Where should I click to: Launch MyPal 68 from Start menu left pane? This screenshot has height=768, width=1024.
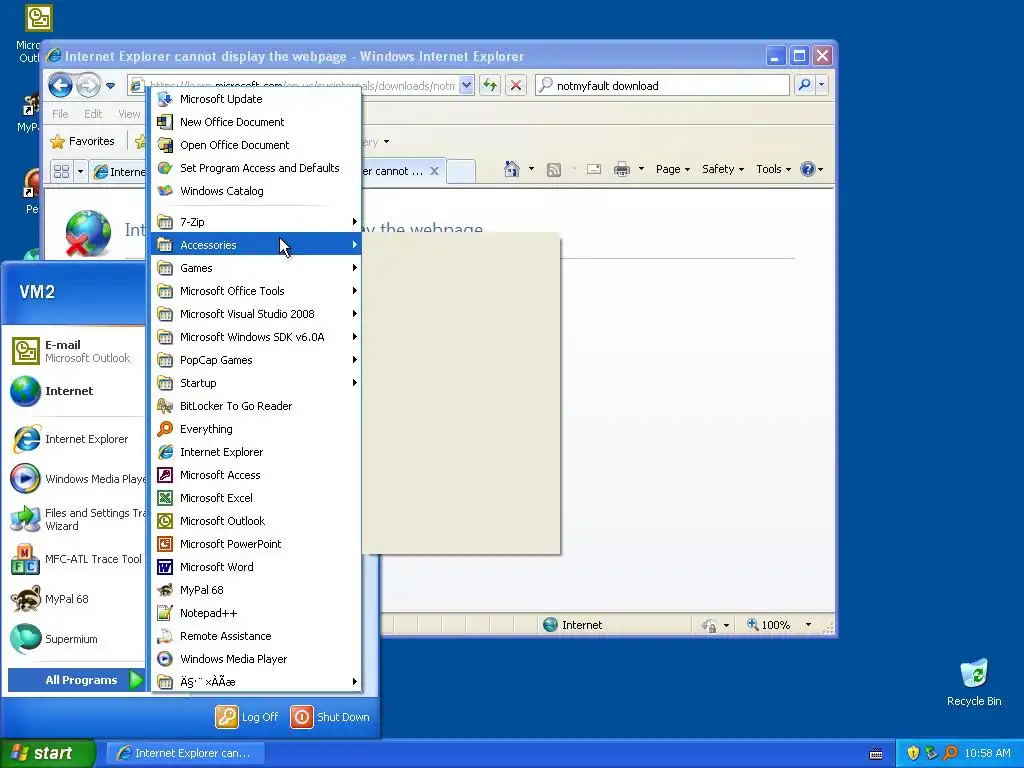(76, 599)
